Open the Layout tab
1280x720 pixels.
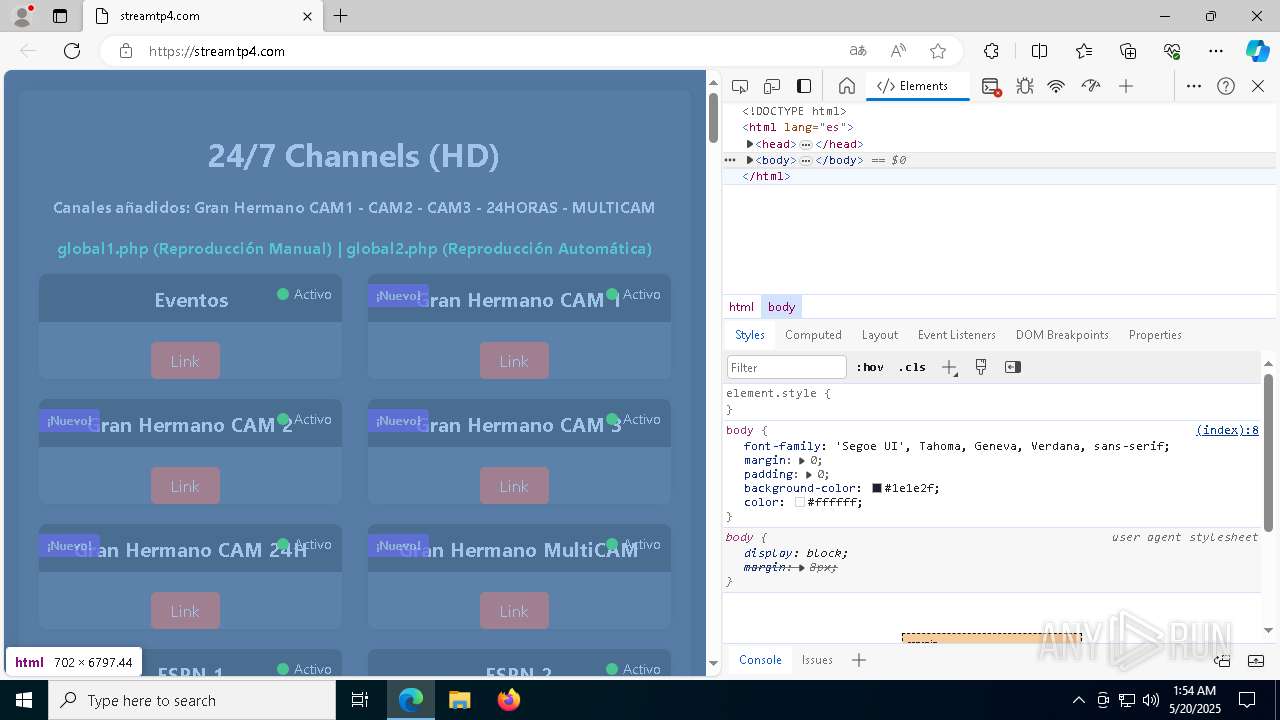[x=880, y=335]
